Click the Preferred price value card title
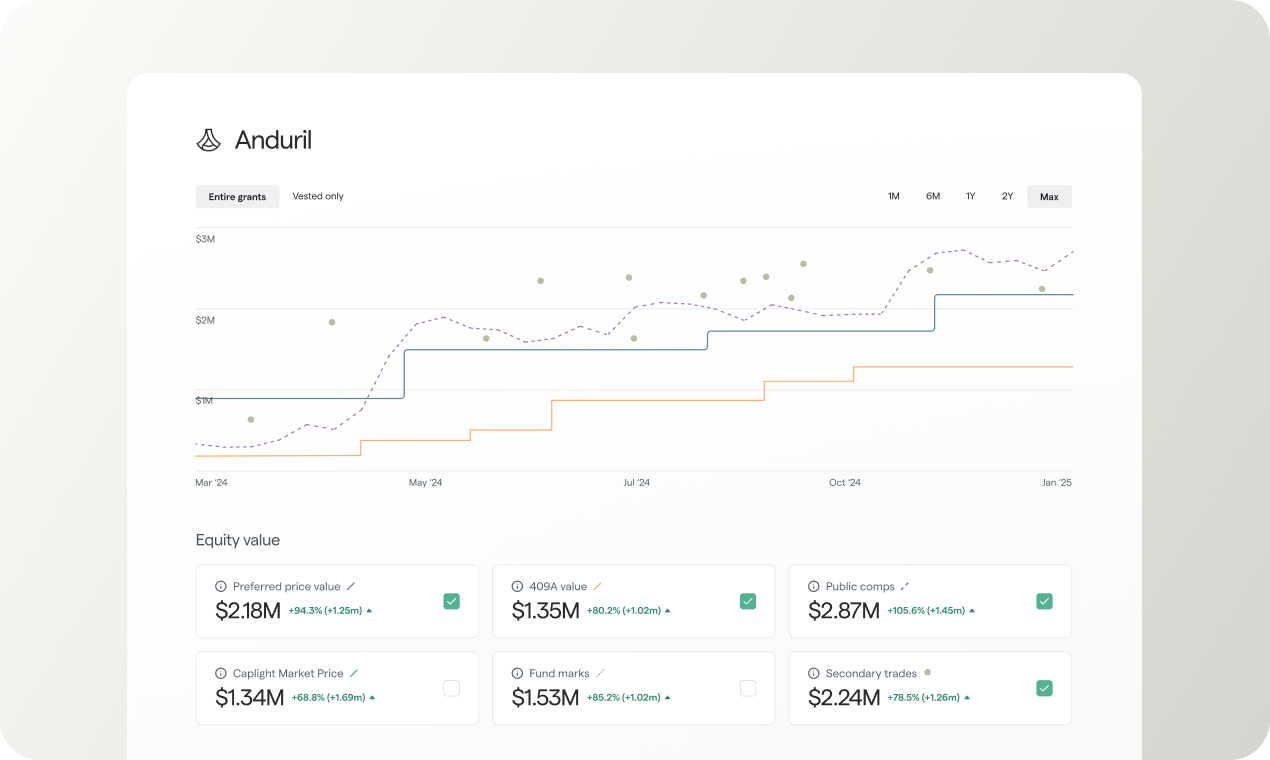The image size is (1270, 760). tap(286, 587)
